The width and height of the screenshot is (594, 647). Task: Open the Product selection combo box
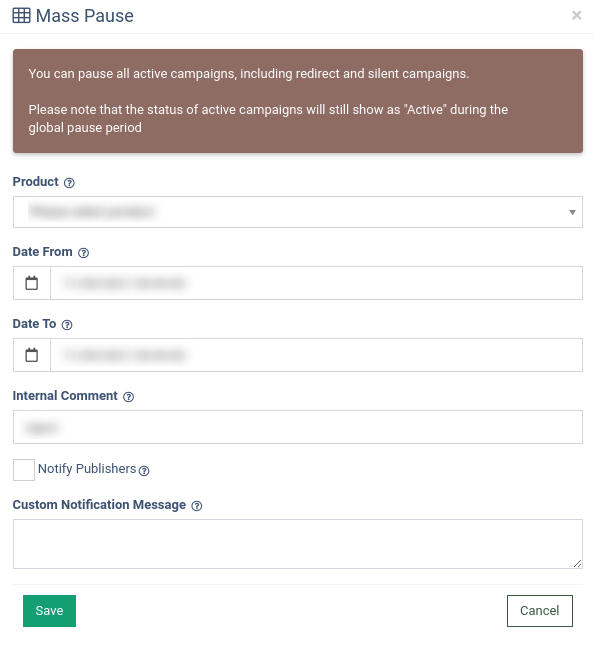coord(298,212)
